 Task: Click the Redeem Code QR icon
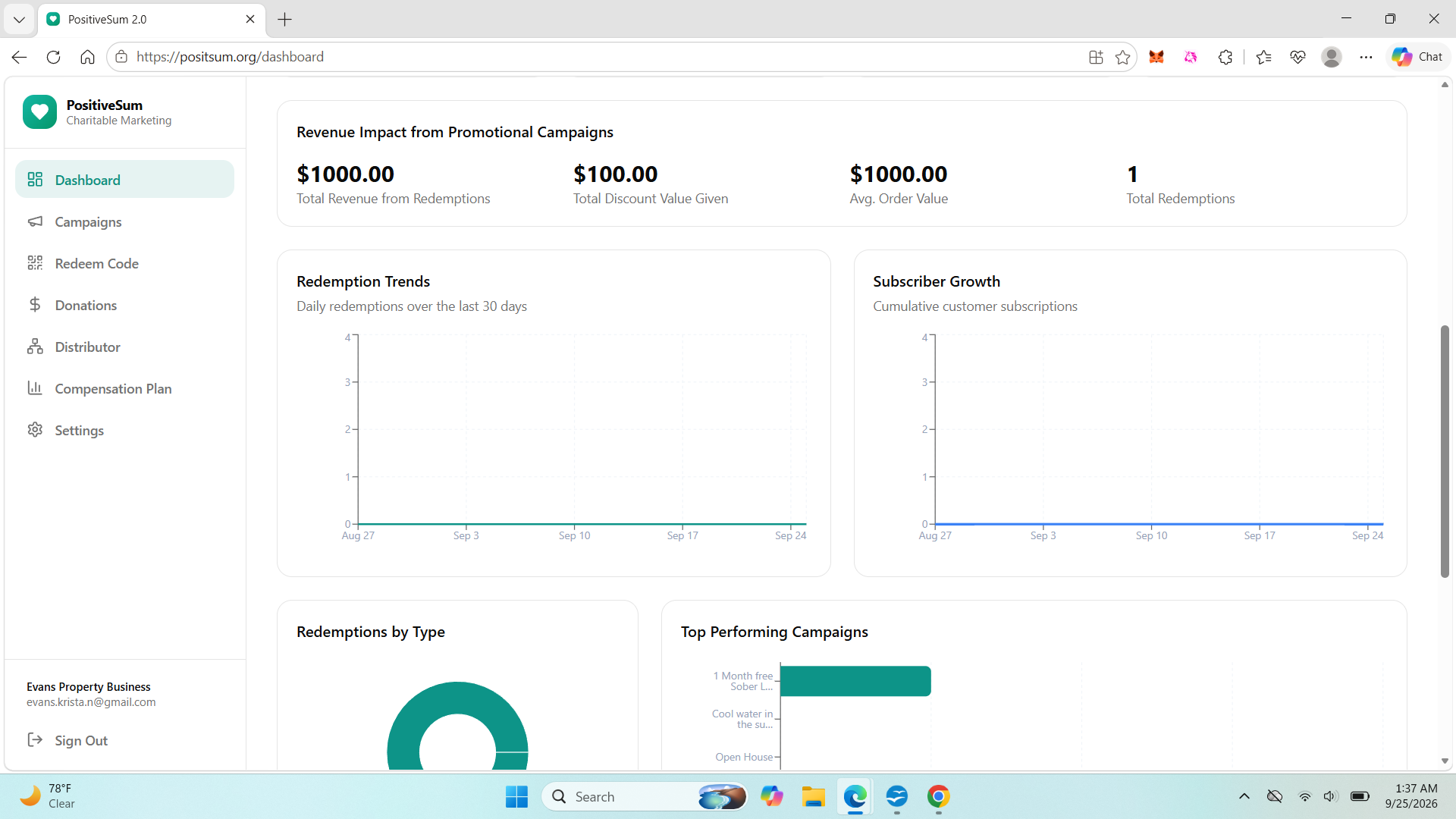click(35, 263)
